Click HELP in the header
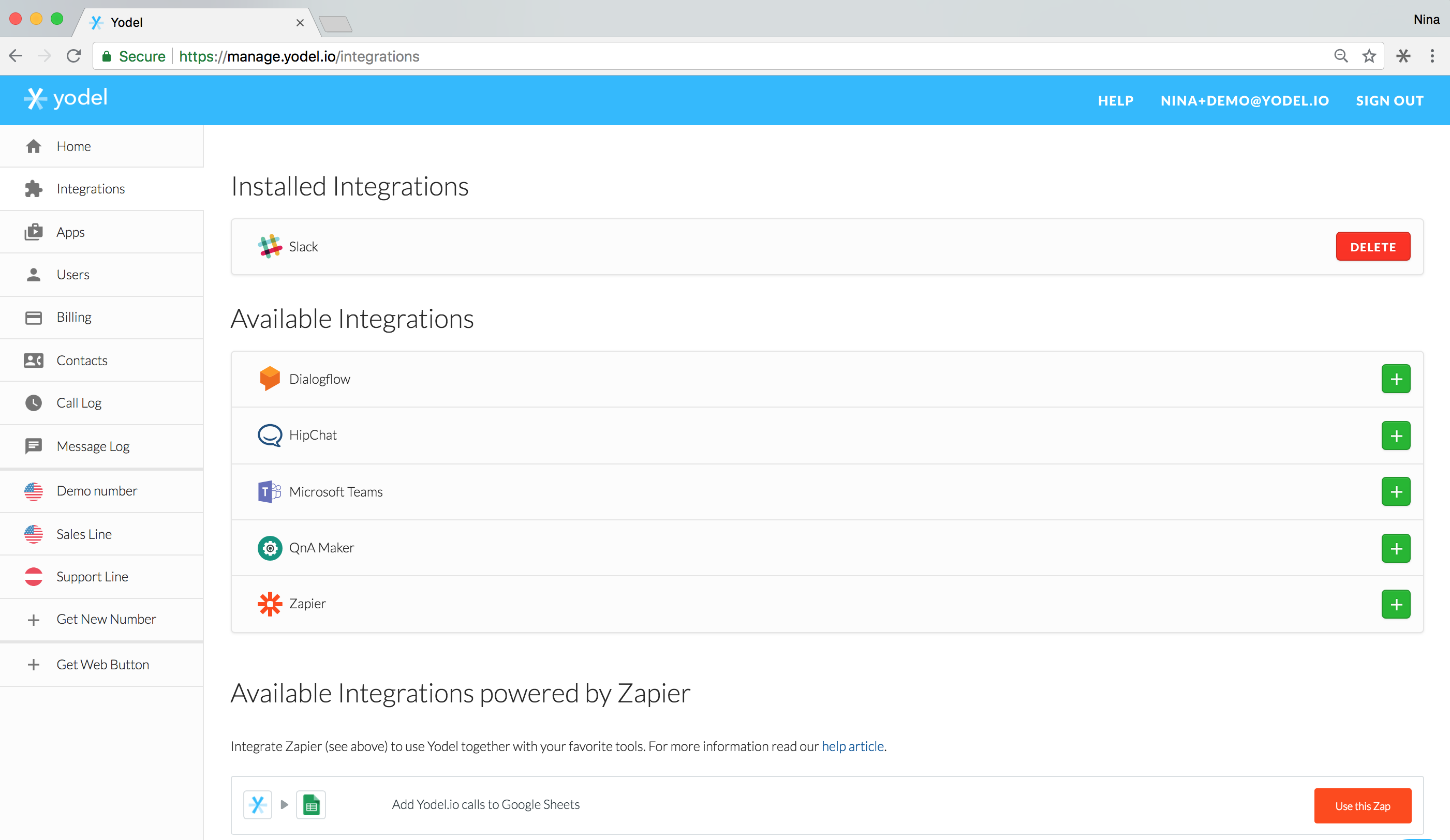 click(x=1115, y=101)
